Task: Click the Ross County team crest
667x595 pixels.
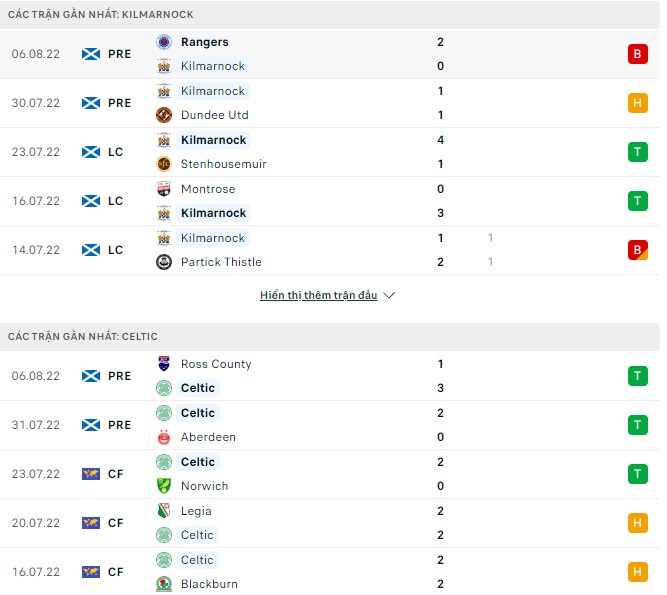Action: point(165,364)
